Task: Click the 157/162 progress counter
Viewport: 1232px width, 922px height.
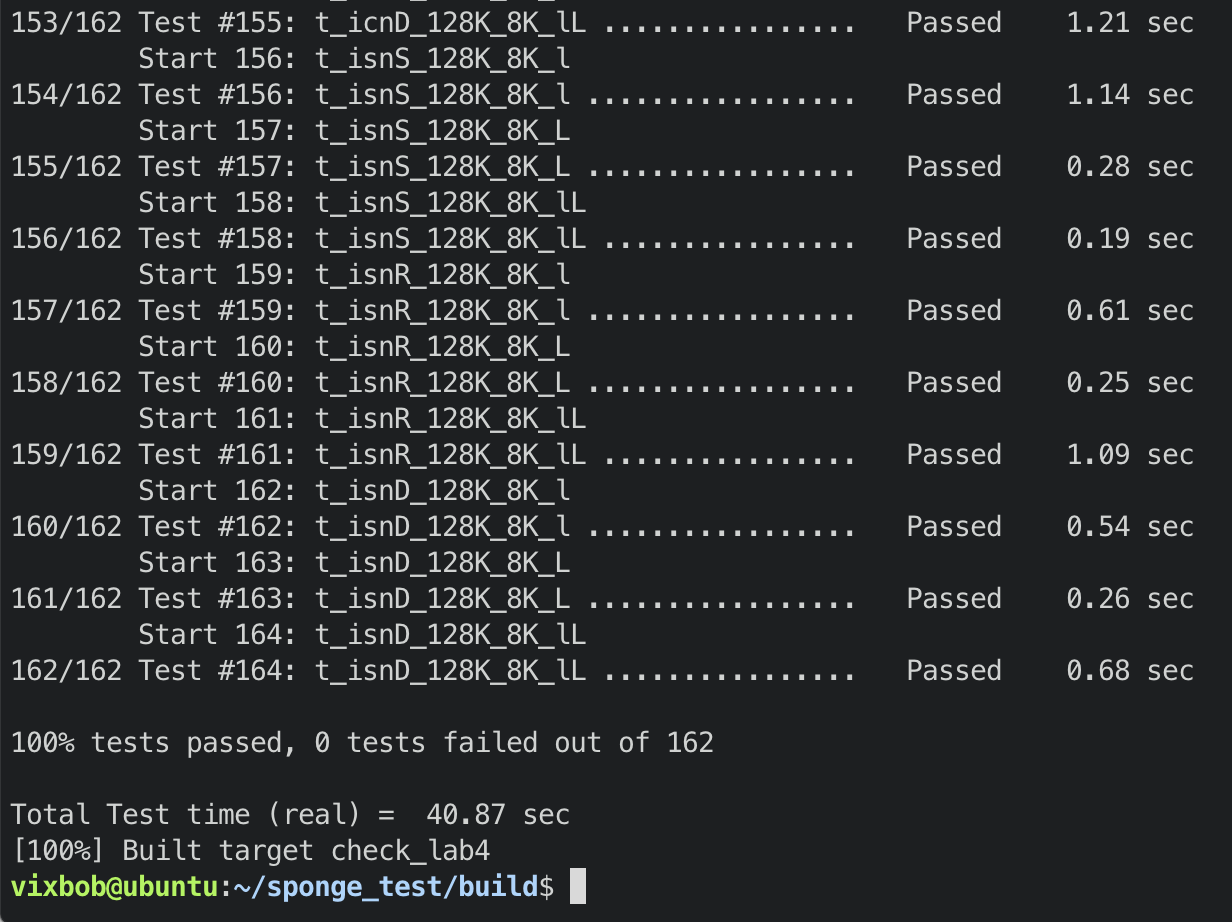Action: (66, 311)
